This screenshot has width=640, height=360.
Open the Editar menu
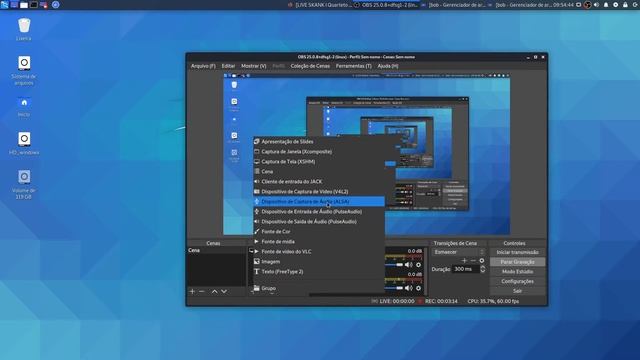click(228, 66)
